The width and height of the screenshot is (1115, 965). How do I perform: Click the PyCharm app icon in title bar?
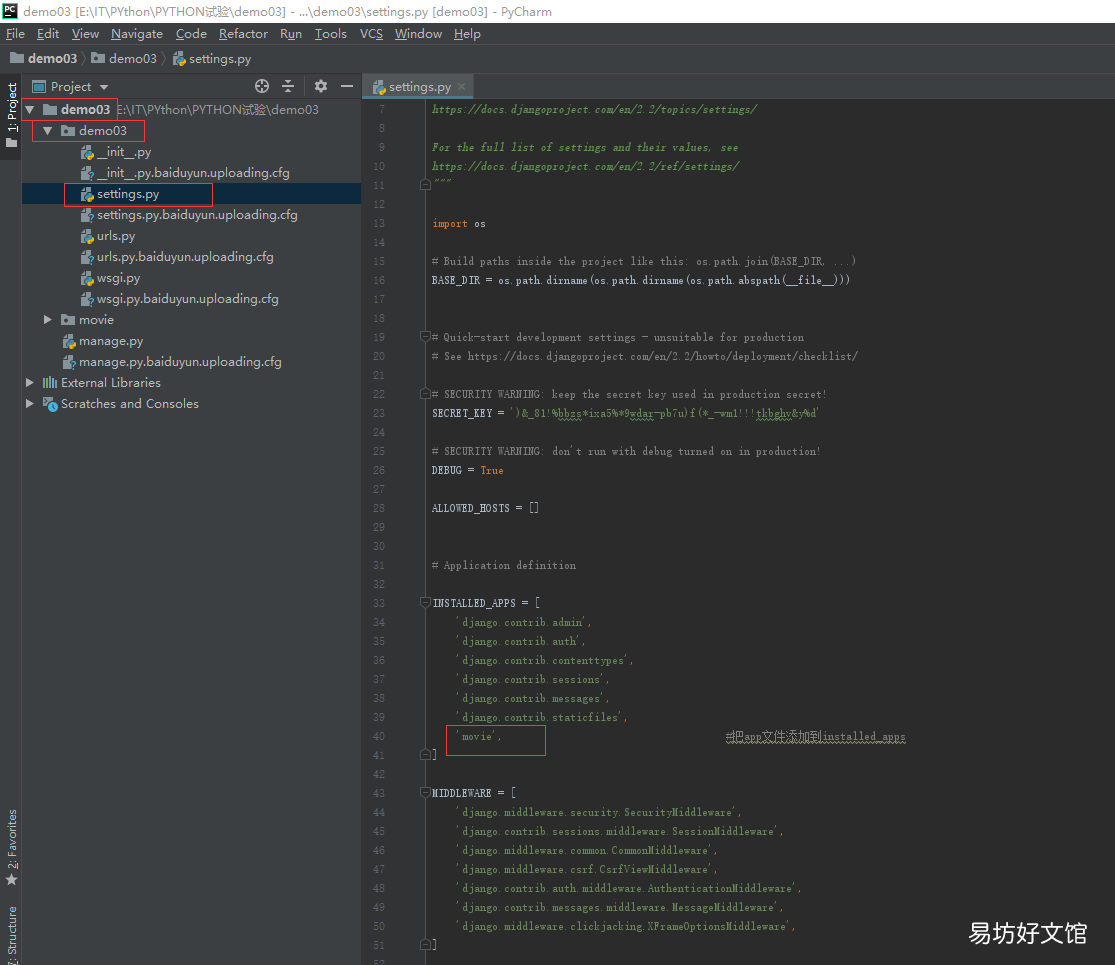point(10,11)
